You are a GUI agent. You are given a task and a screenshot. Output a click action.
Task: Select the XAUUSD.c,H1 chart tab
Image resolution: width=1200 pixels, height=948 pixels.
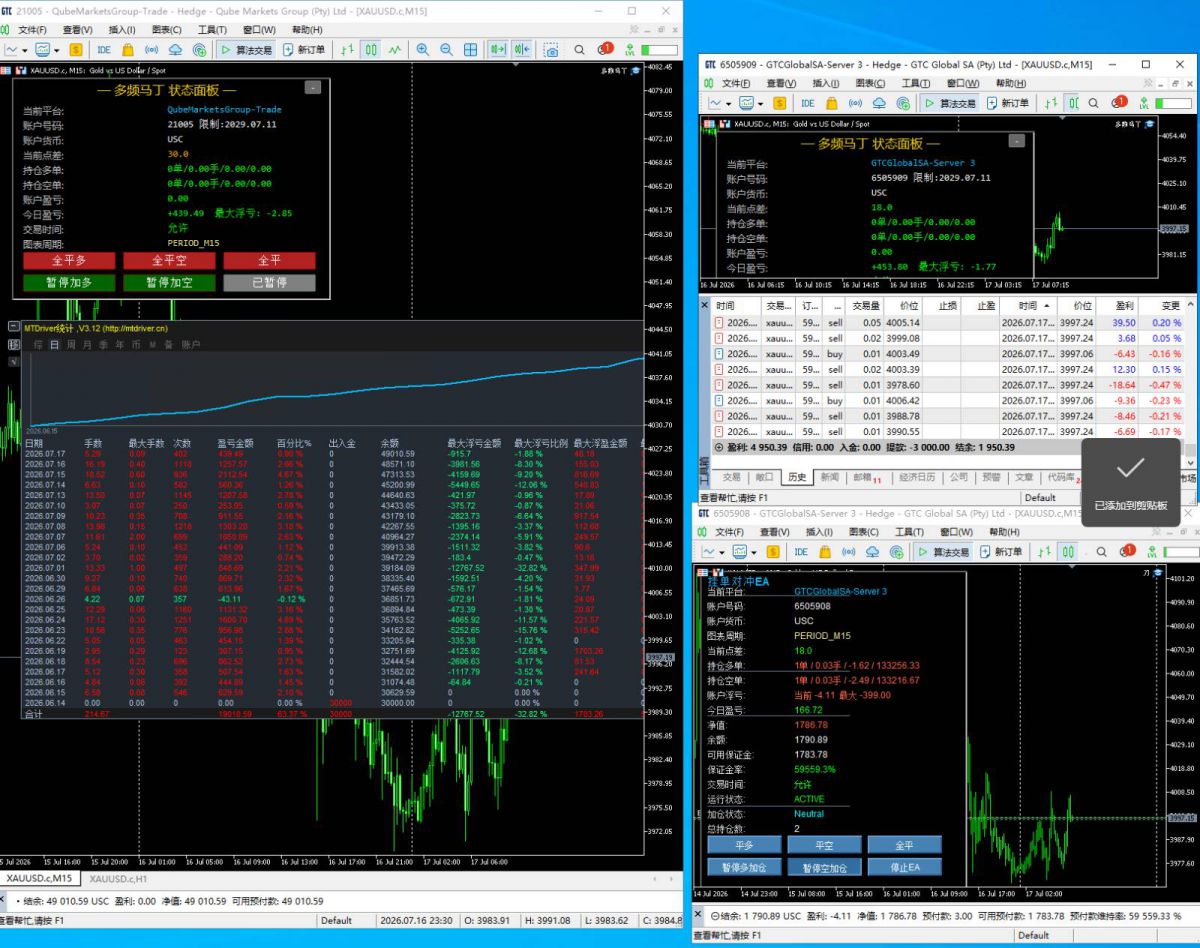tap(118, 878)
